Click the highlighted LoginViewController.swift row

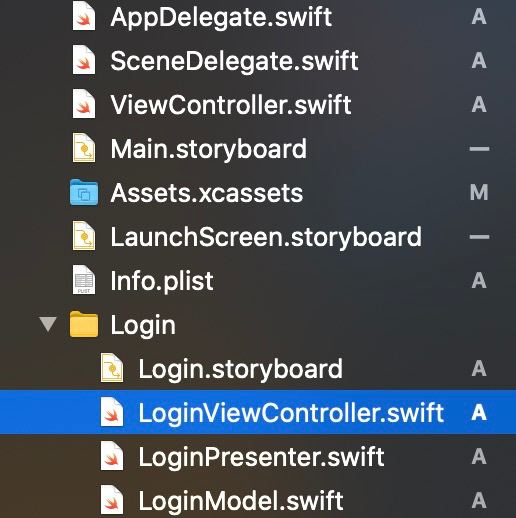pos(258,412)
